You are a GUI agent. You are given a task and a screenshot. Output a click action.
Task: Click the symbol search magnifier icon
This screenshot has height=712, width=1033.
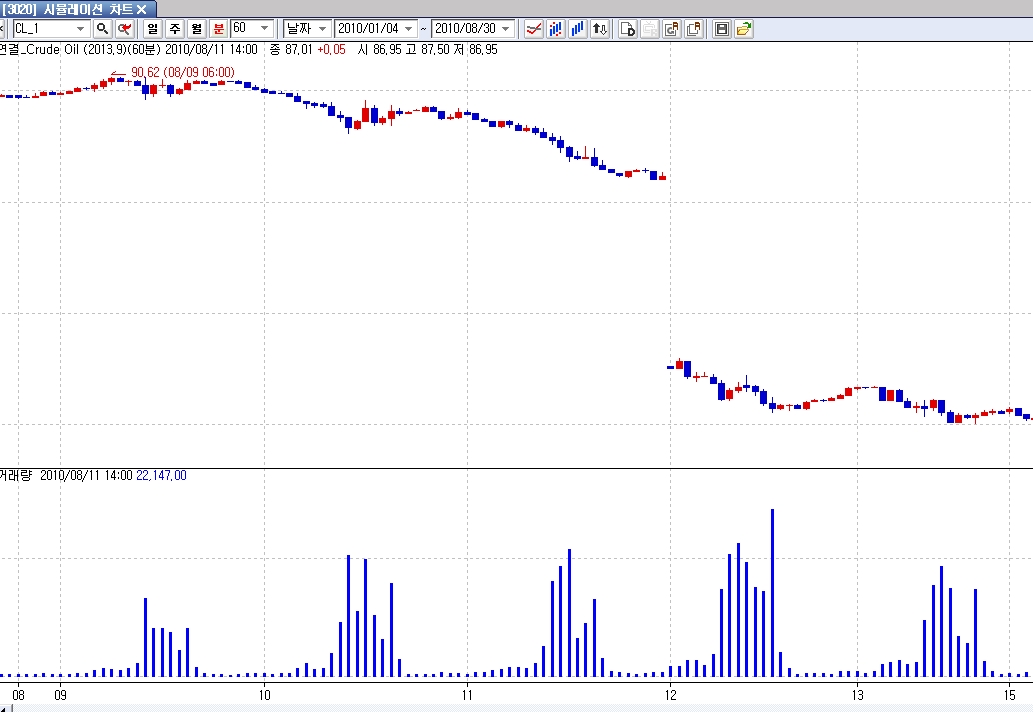coord(102,29)
